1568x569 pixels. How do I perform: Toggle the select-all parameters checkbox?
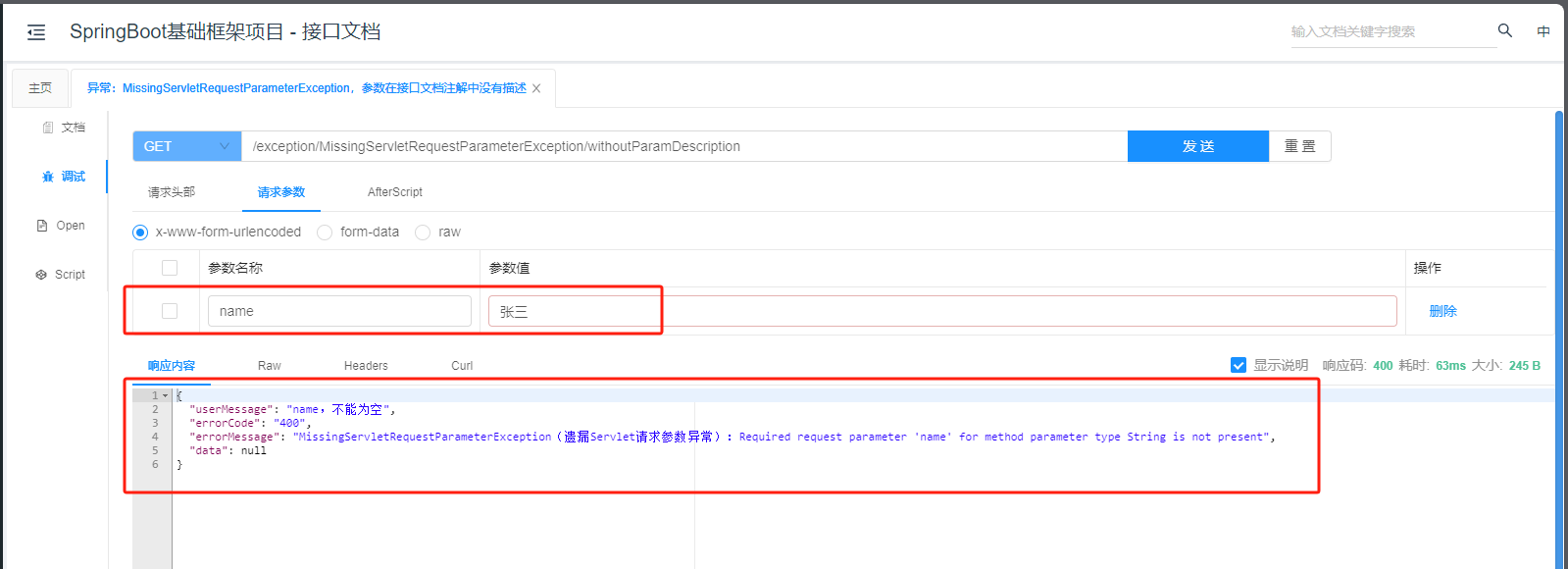point(170,268)
